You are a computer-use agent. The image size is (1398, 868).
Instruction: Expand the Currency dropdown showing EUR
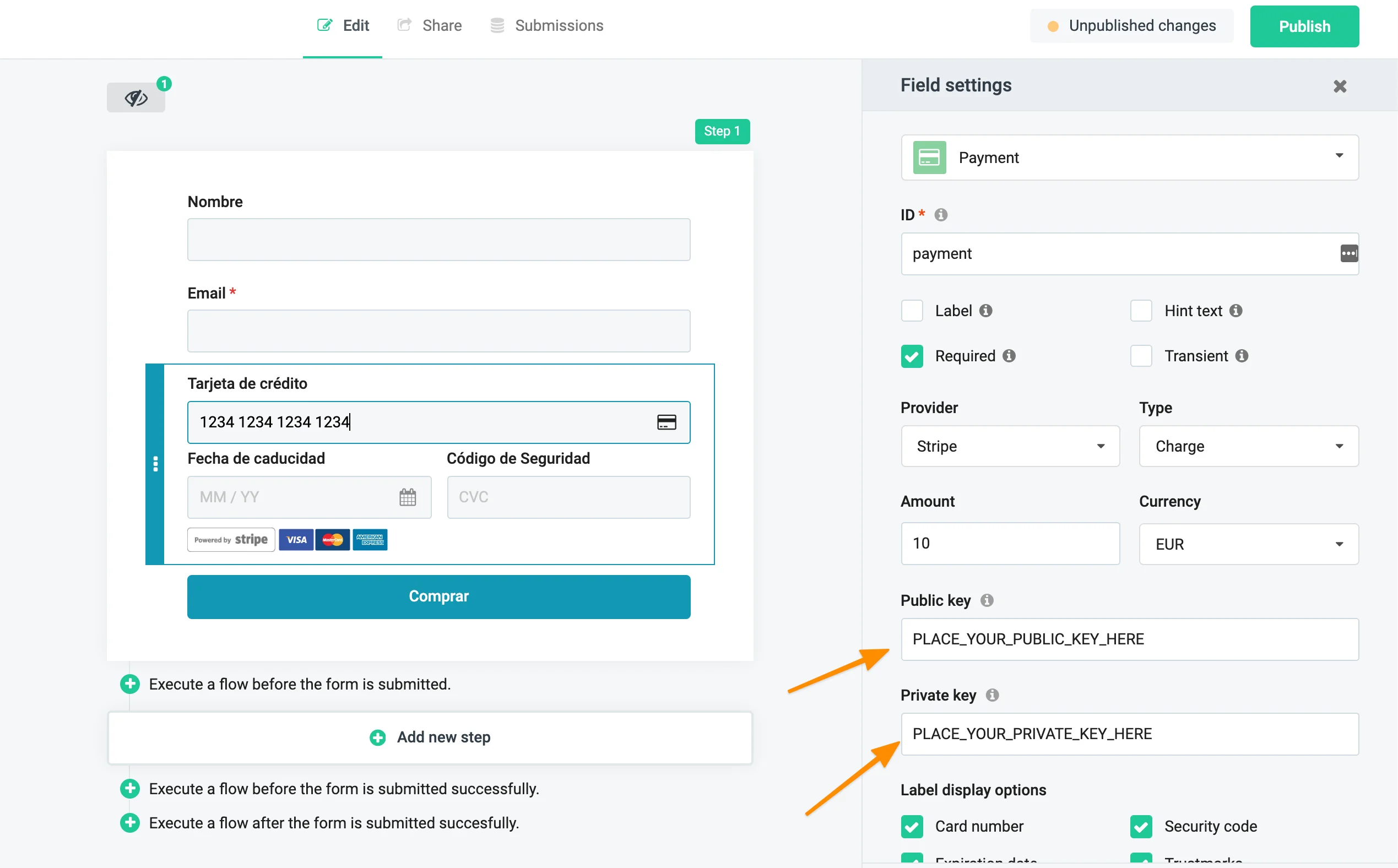pyautogui.click(x=1248, y=544)
